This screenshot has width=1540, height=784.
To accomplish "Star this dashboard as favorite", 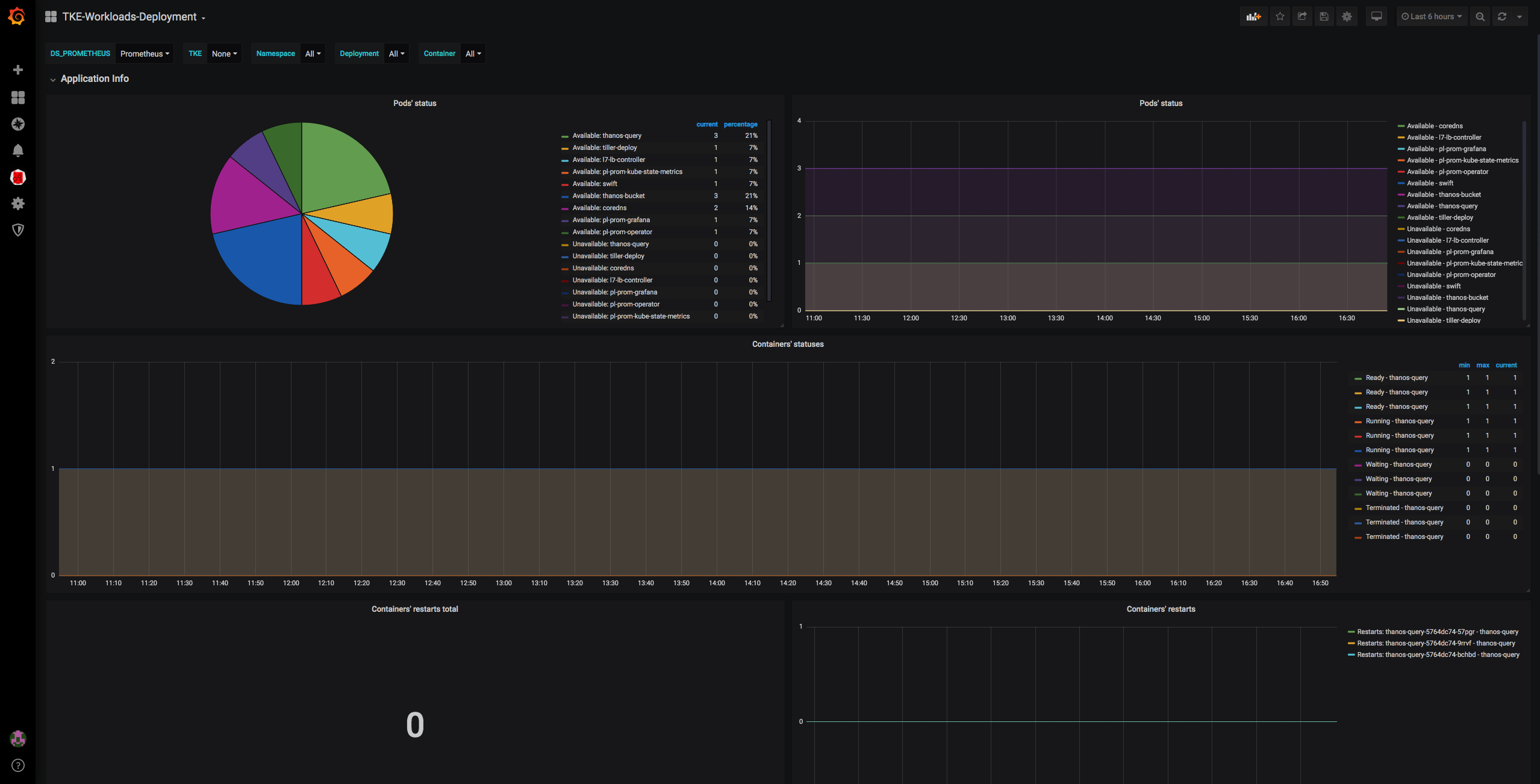I will pyautogui.click(x=1280, y=17).
